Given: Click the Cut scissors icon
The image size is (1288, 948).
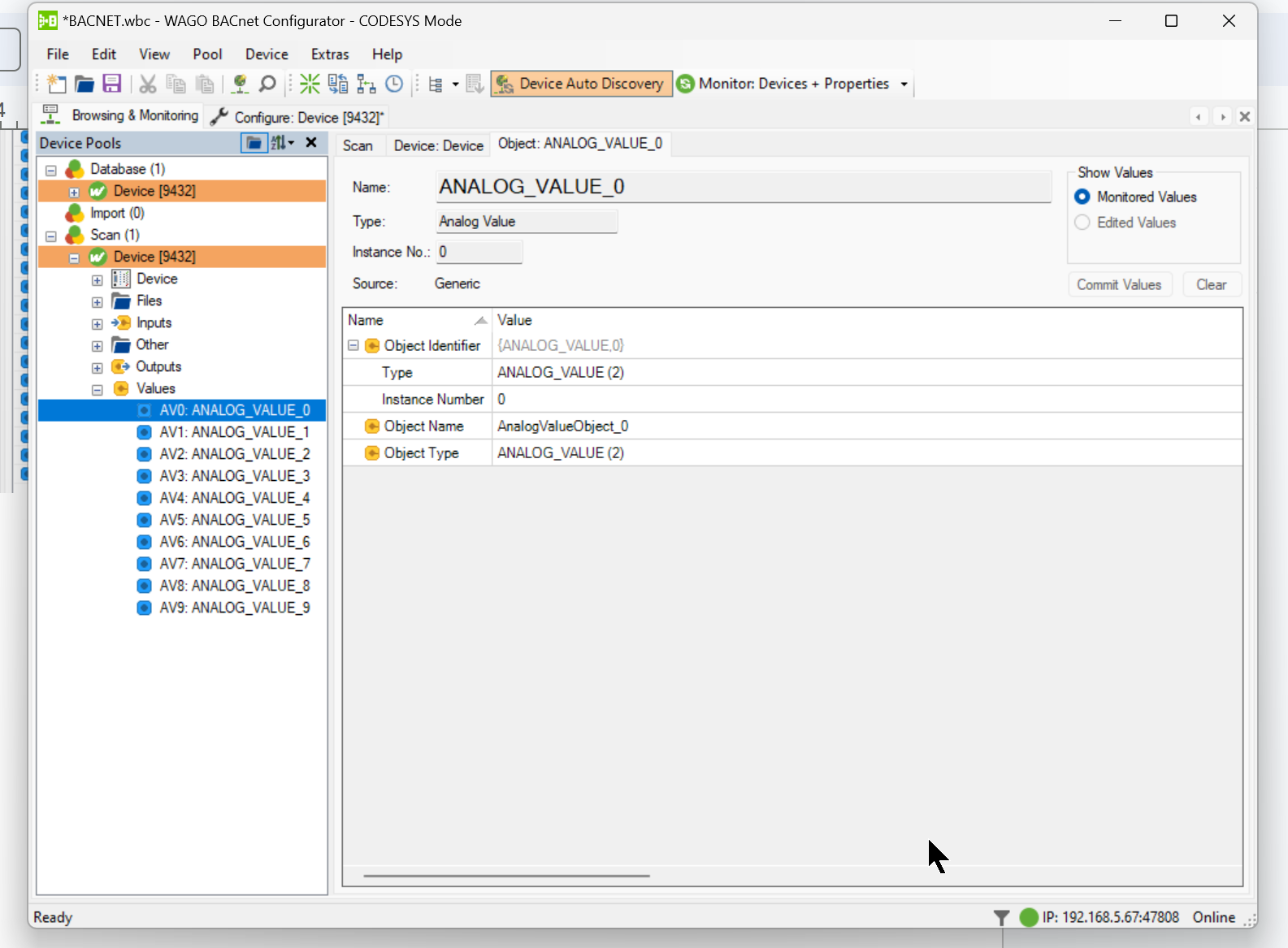Looking at the screenshot, I should [147, 84].
